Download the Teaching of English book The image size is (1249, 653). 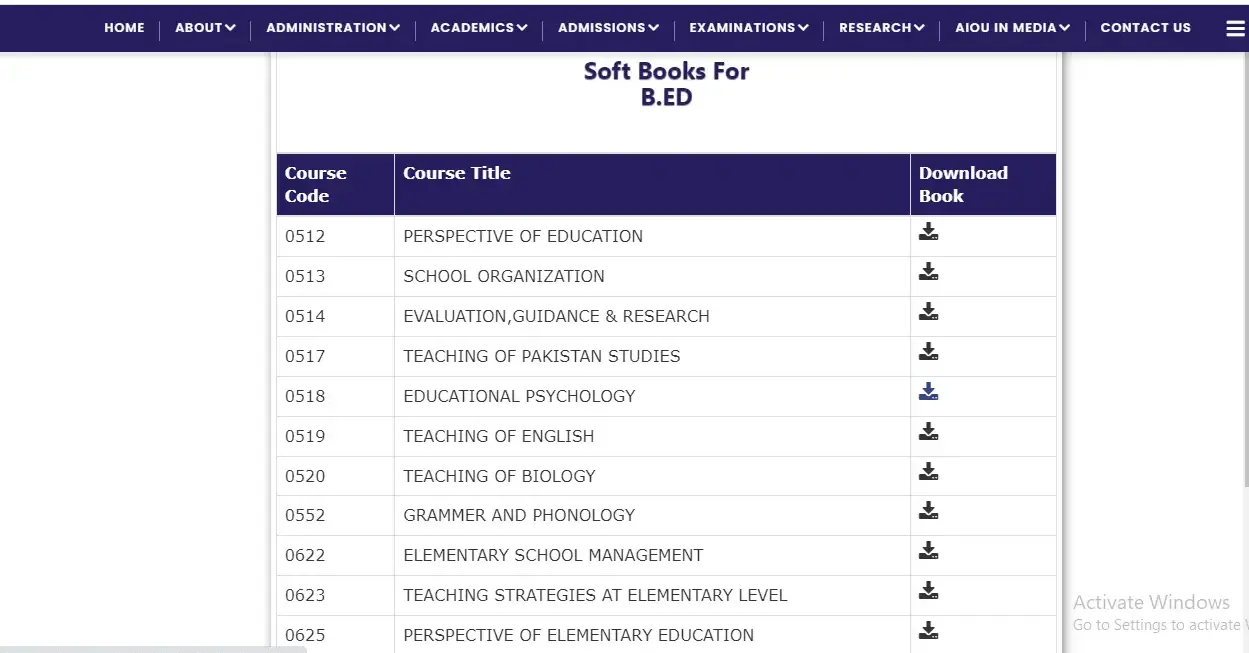(929, 432)
